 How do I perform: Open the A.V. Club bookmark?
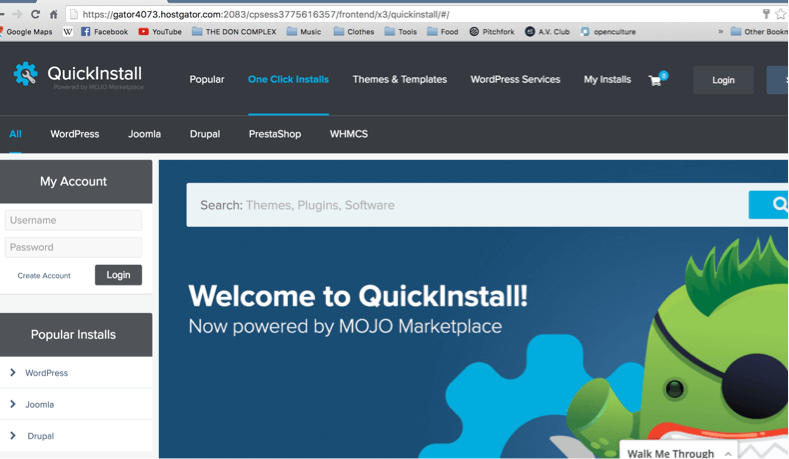(x=547, y=32)
